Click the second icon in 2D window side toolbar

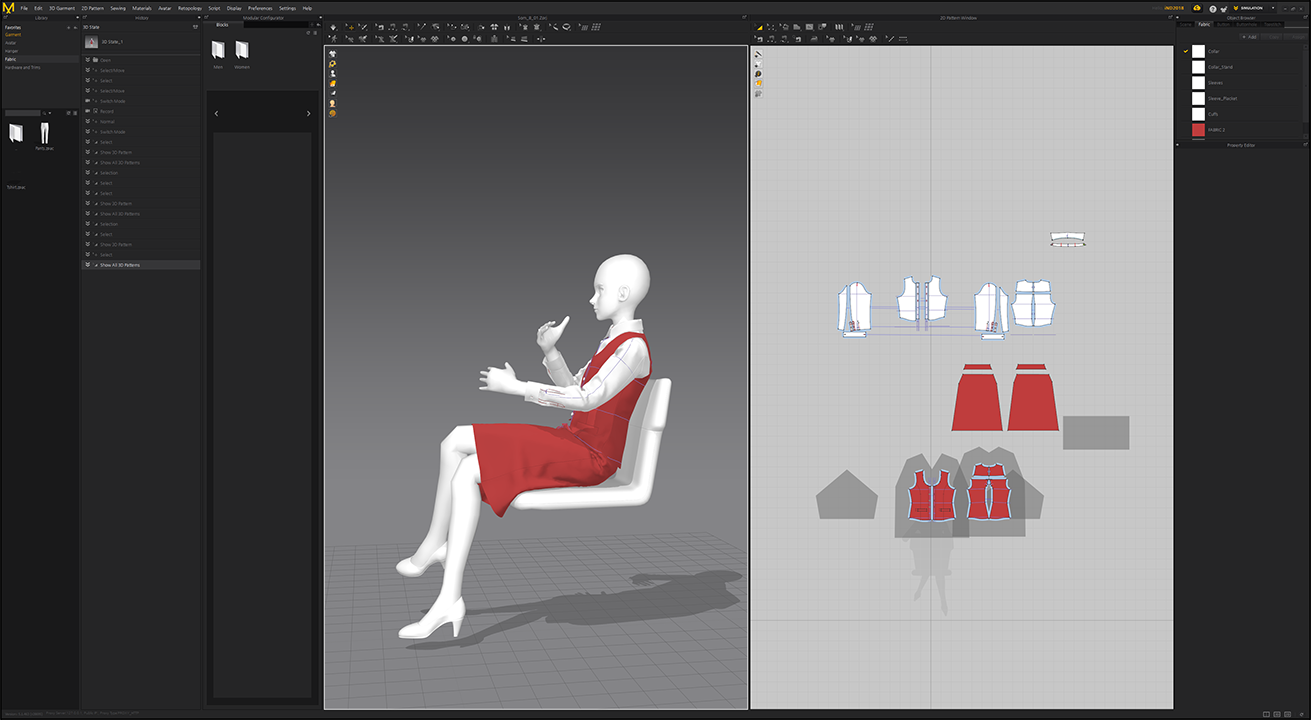[x=758, y=64]
